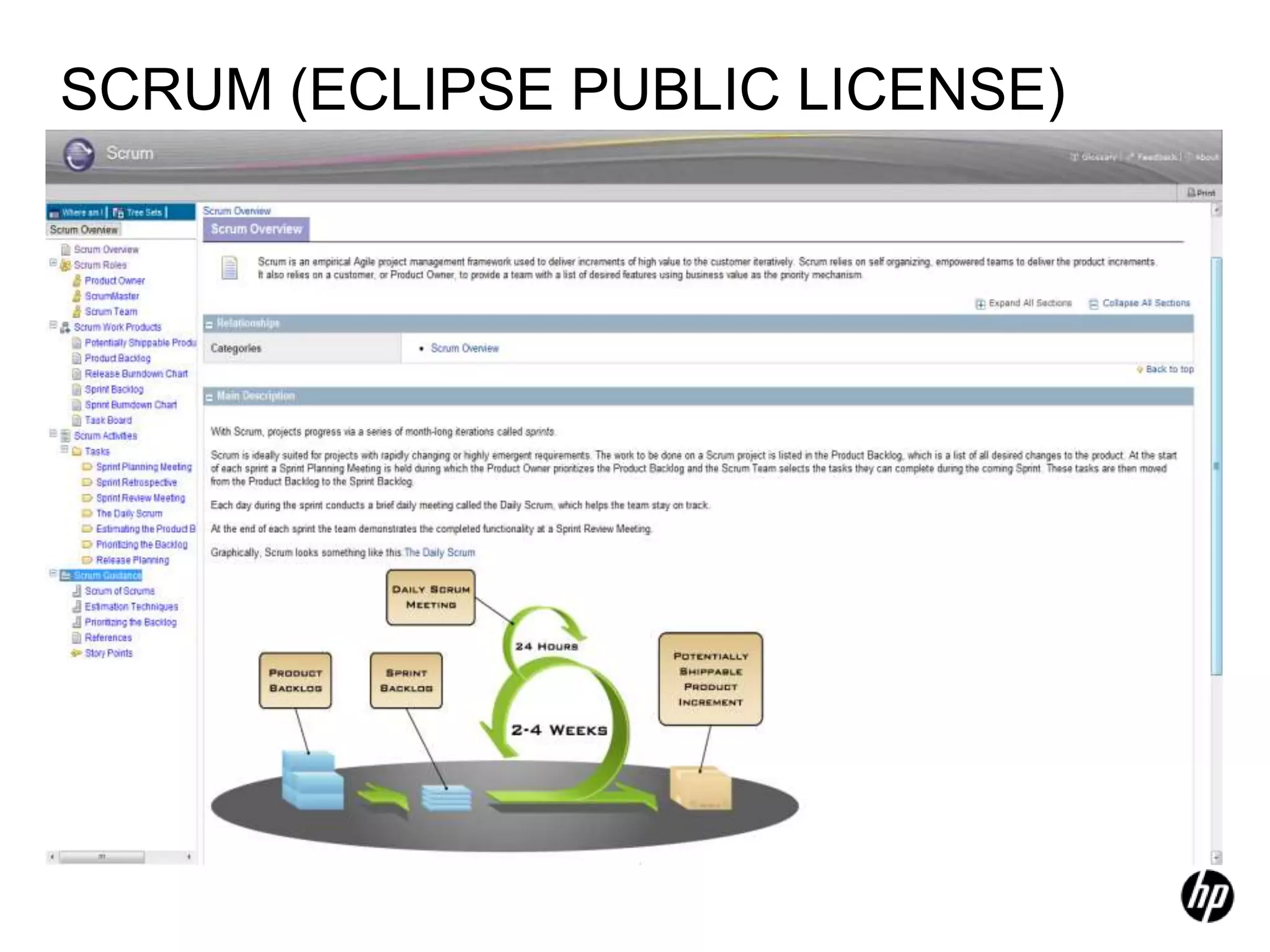Collapse the Tasks folder node
The width and height of the screenshot is (1270, 952).
pyautogui.click(x=64, y=449)
